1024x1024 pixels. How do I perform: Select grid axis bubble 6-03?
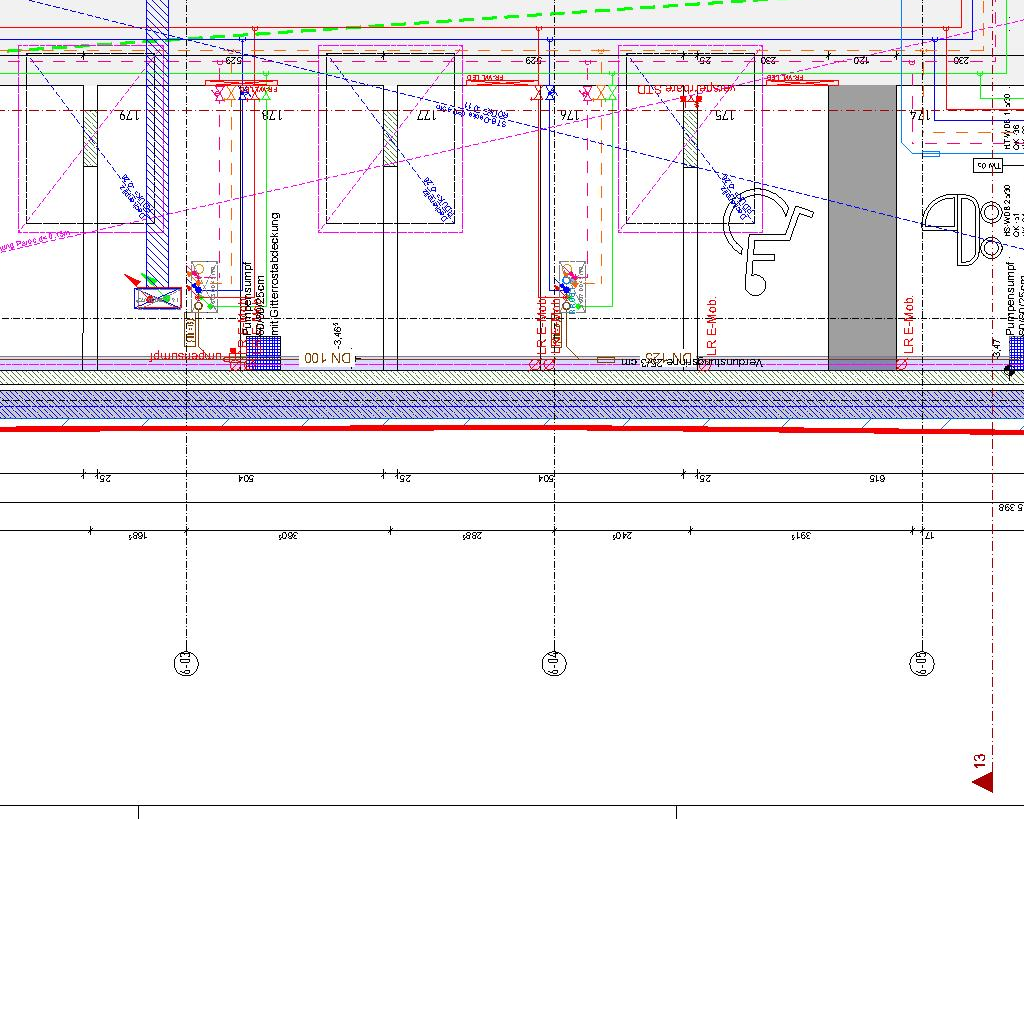187,662
